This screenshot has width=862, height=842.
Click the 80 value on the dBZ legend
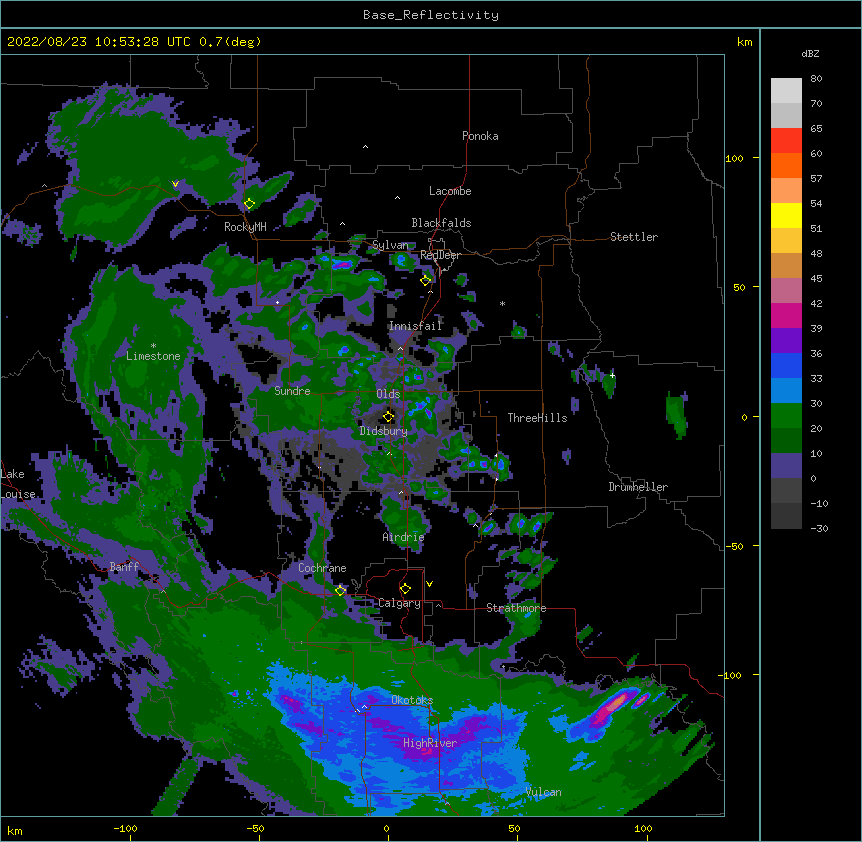816,79
